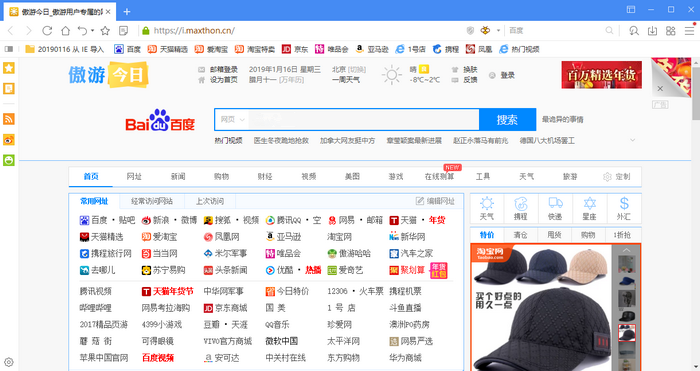The width and height of the screenshot is (700, 371).
Task: Click the Baidu search input on the page
Action: (364, 120)
